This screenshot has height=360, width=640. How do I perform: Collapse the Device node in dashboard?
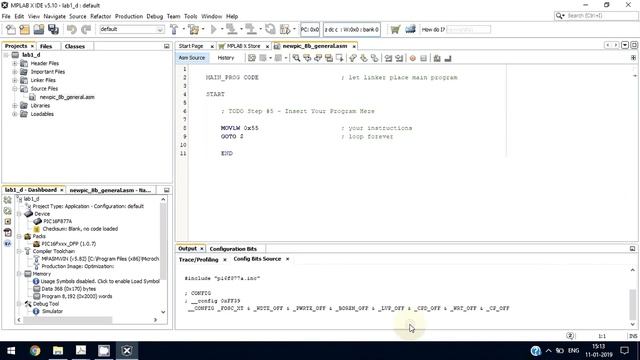click(x=19, y=214)
